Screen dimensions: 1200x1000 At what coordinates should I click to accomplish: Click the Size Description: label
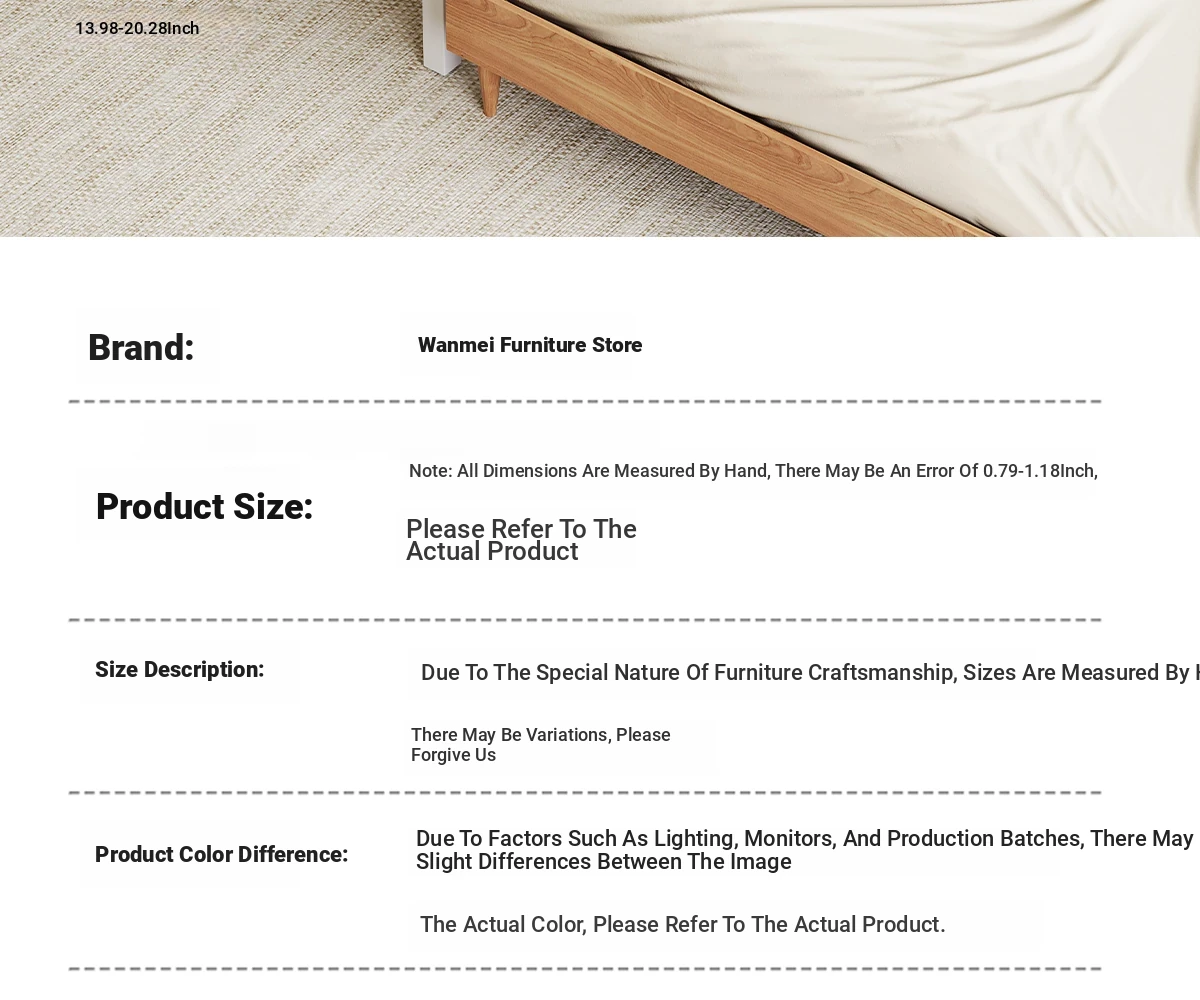click(x=180, y=670)
